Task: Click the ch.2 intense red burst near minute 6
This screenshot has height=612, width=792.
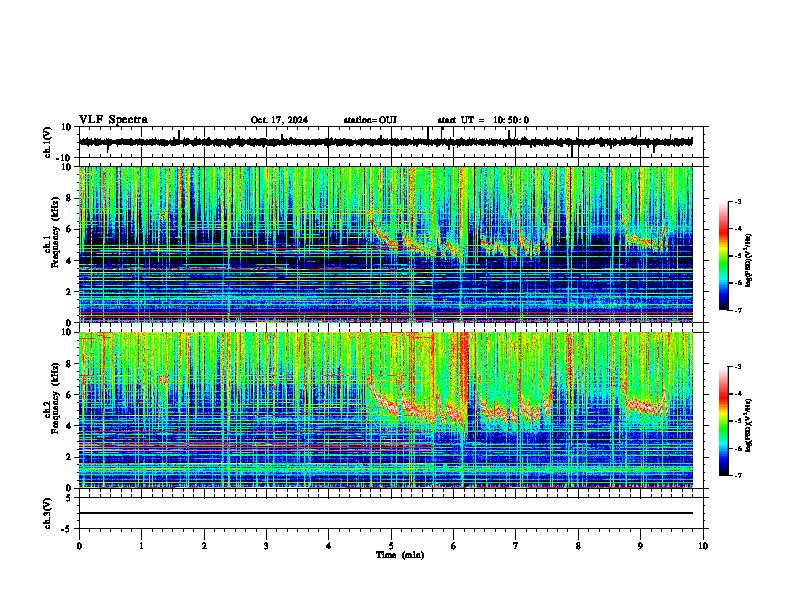Action: click(x=464, y=379)
